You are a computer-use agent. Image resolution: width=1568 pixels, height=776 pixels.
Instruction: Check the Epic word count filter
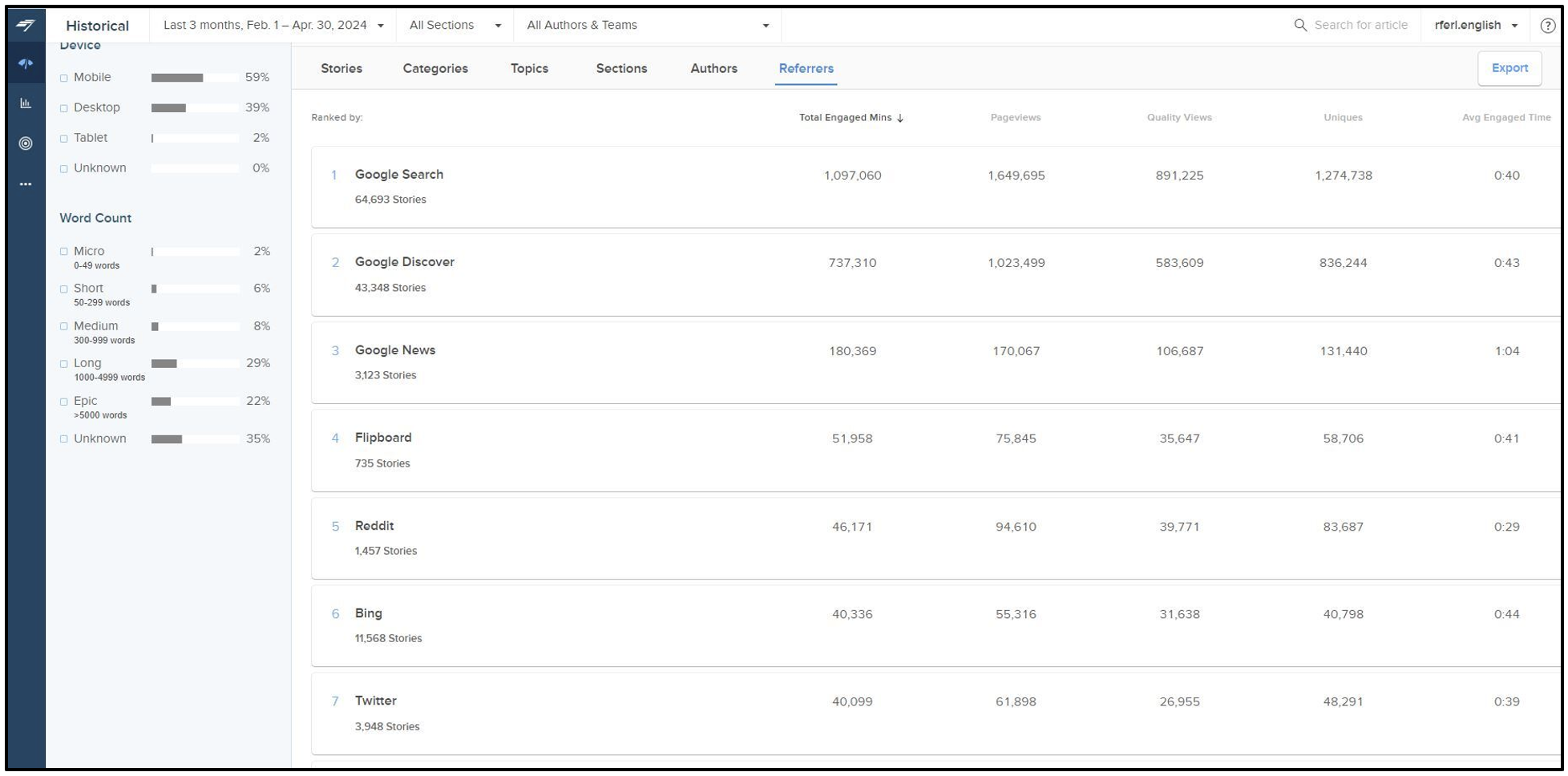(x=64, y=402)
